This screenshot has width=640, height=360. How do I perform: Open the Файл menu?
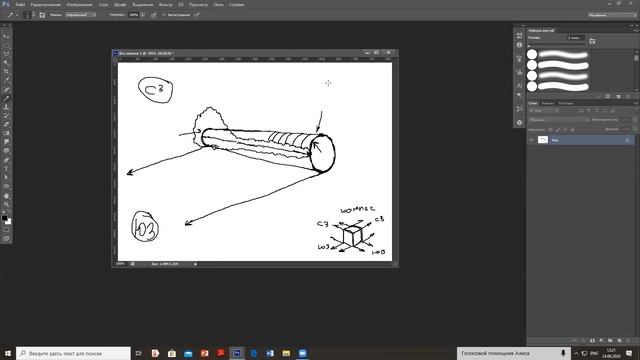click(x=20, y=4)
